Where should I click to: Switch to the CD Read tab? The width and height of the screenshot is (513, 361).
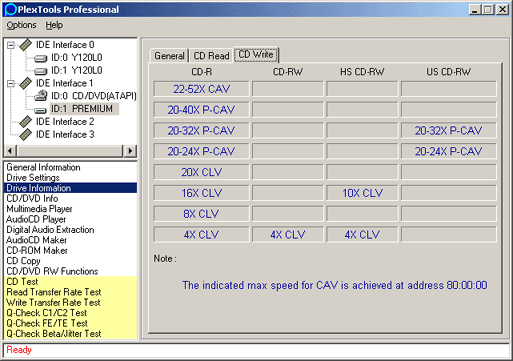point(211,56)
